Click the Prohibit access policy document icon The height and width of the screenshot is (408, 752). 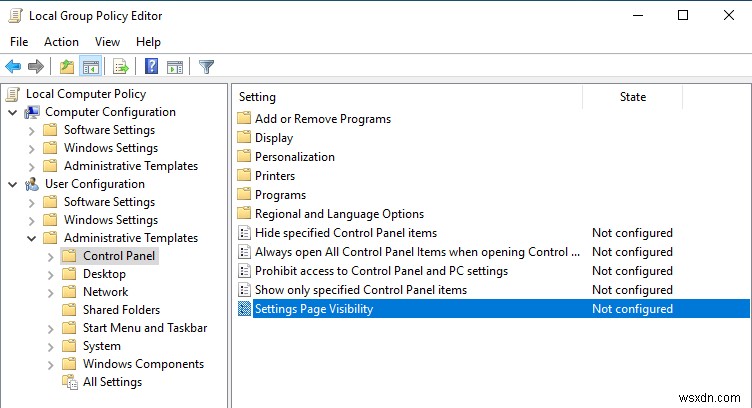point(245,271)
